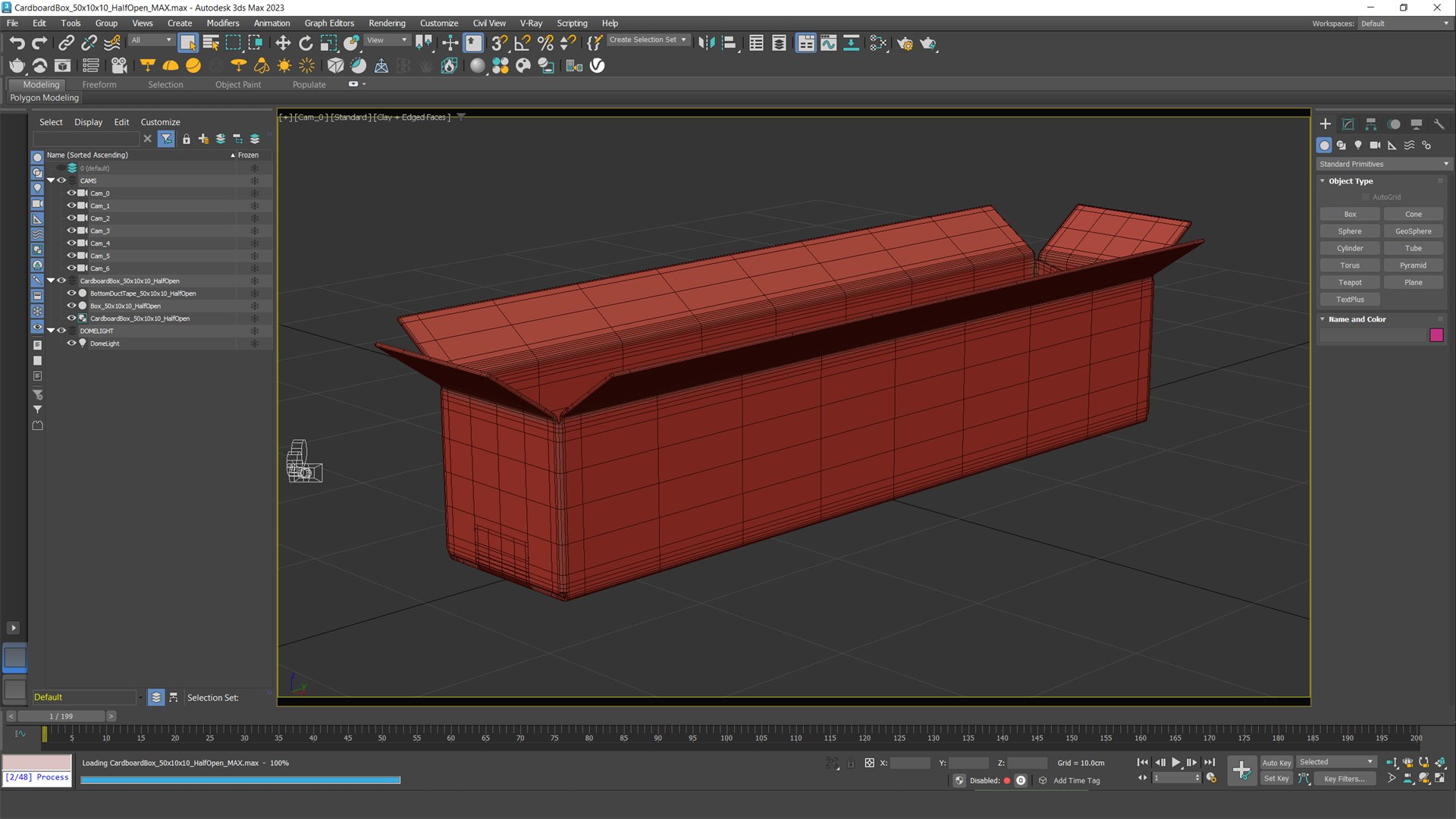Image resolution: width=1456 pixels, height=819 pixels.
Task: Activate the Select and Link tool
Action: click(x=67, y=43)
